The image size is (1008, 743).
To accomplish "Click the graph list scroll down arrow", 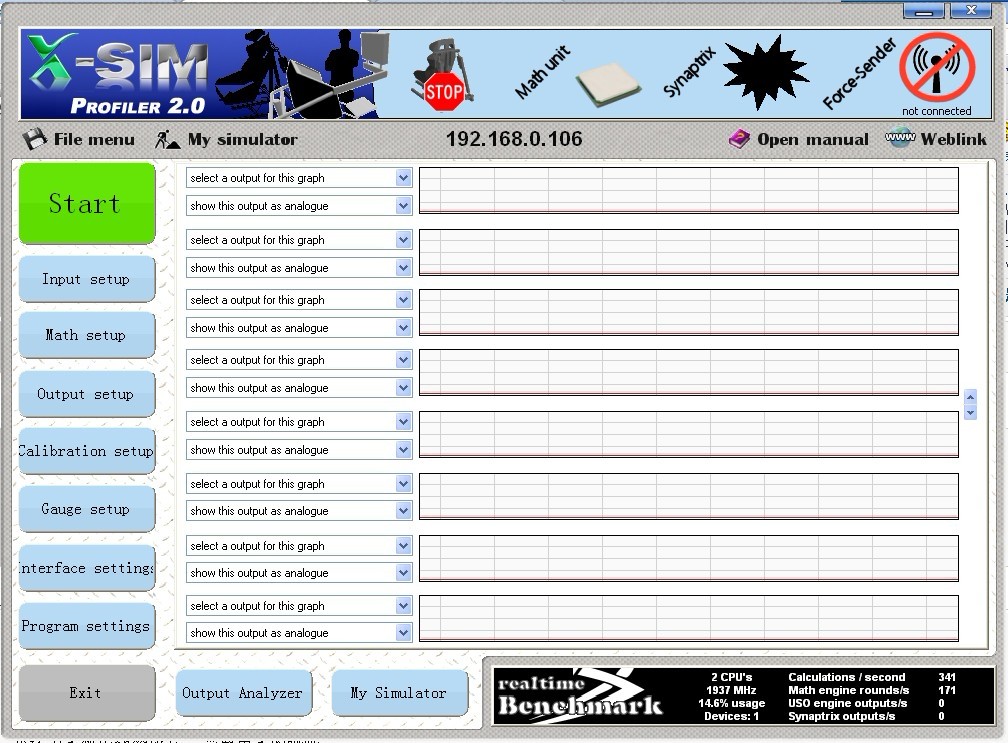I will [971, 412].
